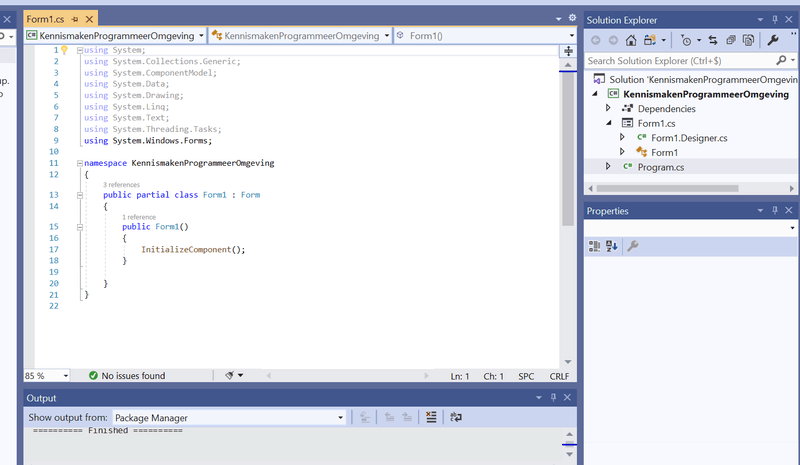Viewport: 800px width, 465px height.
Task: Expand the Program.cs node
Action: pyautogui.click(x=608, y=166)
